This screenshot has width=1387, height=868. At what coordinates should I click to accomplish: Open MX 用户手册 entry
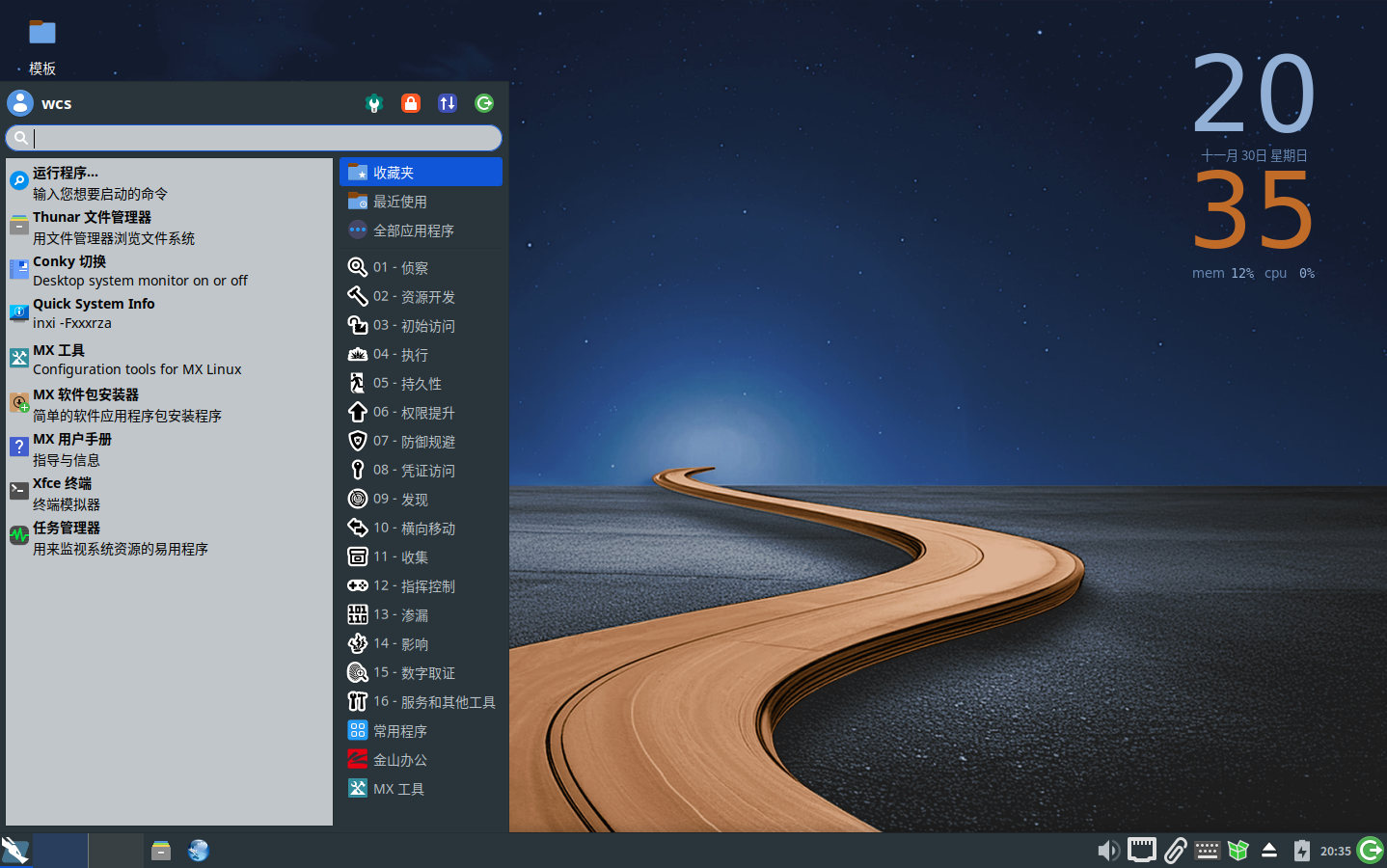pos(169,448)
